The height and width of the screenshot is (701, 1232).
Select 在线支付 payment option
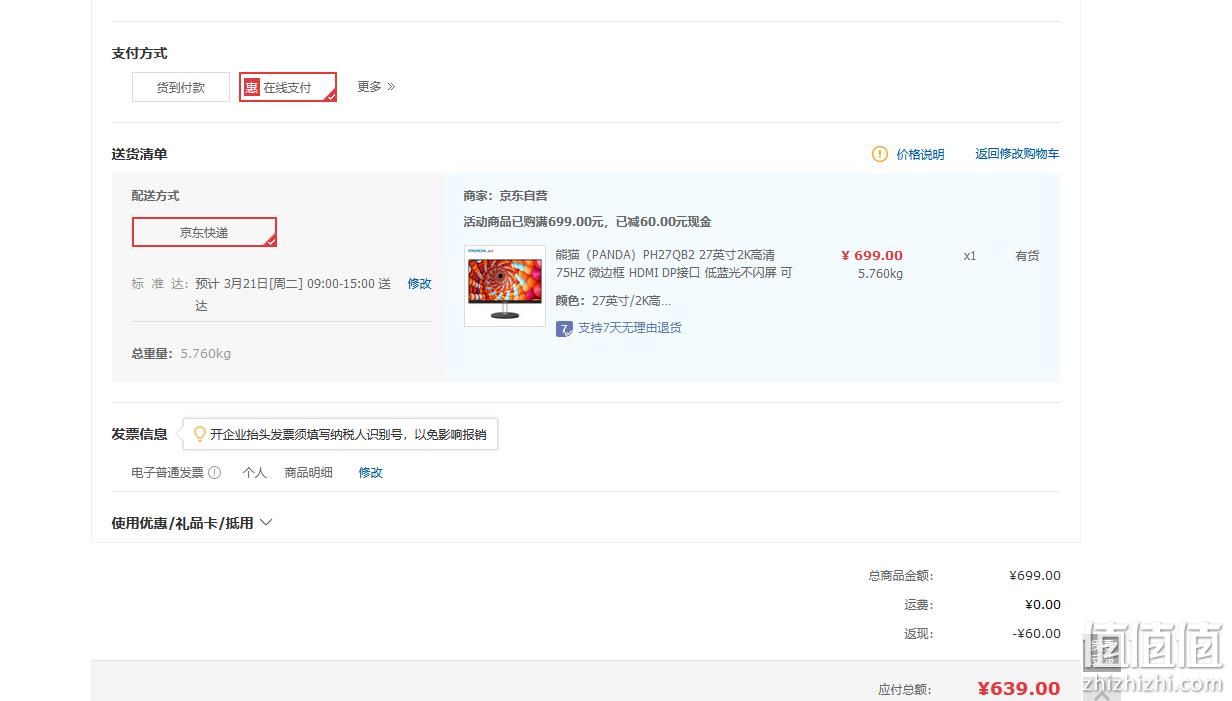click(x=288, y=87)
